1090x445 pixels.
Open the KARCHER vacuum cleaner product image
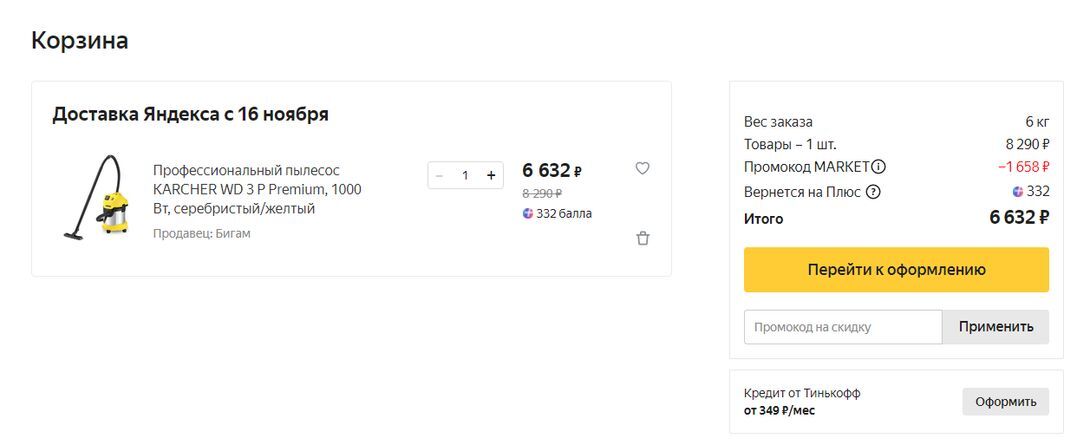pos(96,197)
